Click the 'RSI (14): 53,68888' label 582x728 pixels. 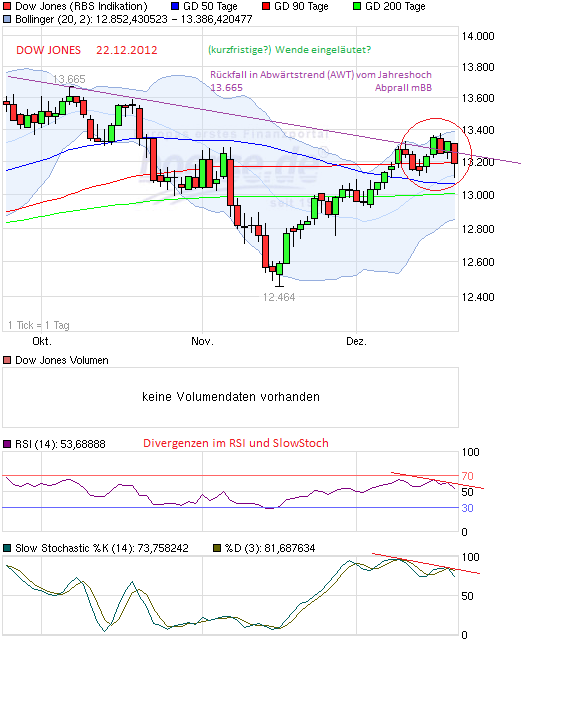tap(60, 444)
